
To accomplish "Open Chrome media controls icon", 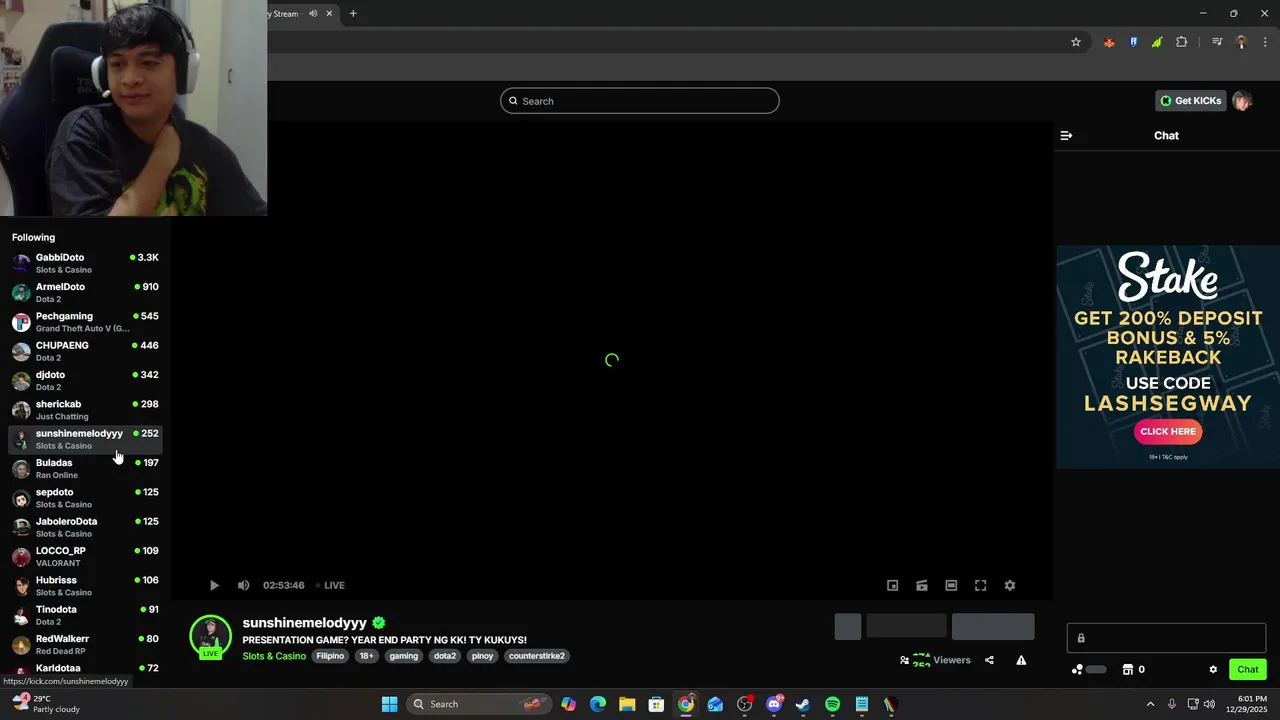I will click(1217, 42).
